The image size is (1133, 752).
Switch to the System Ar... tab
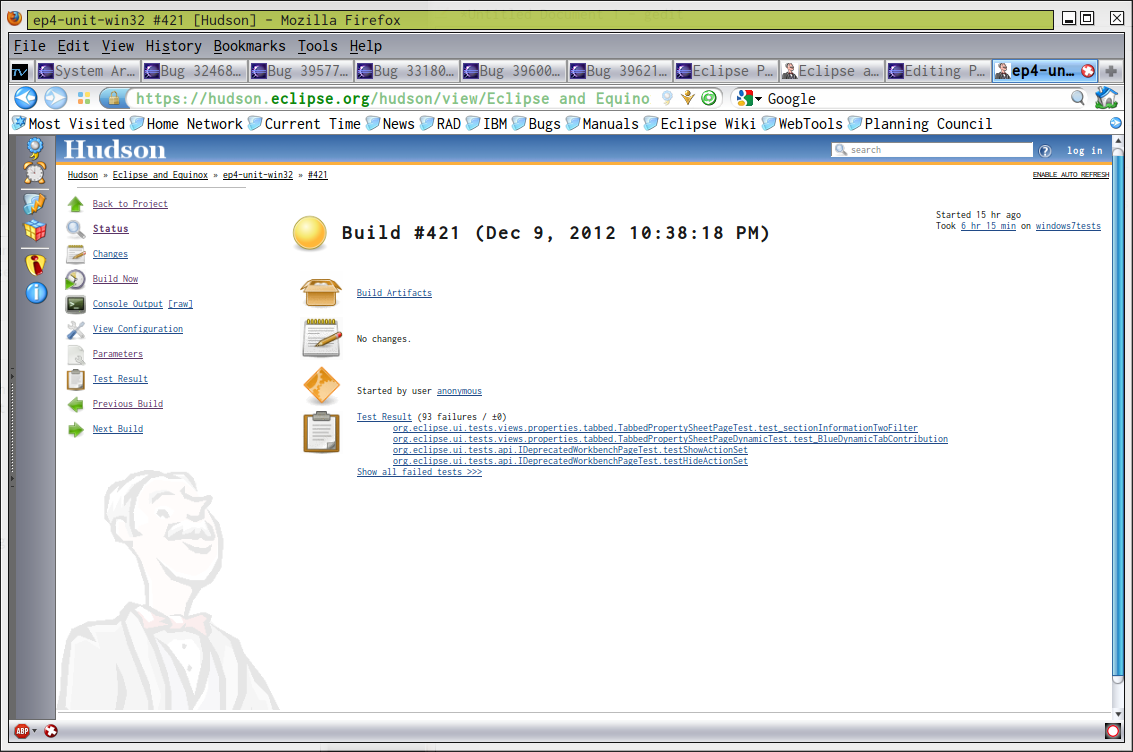pos(87,71)
